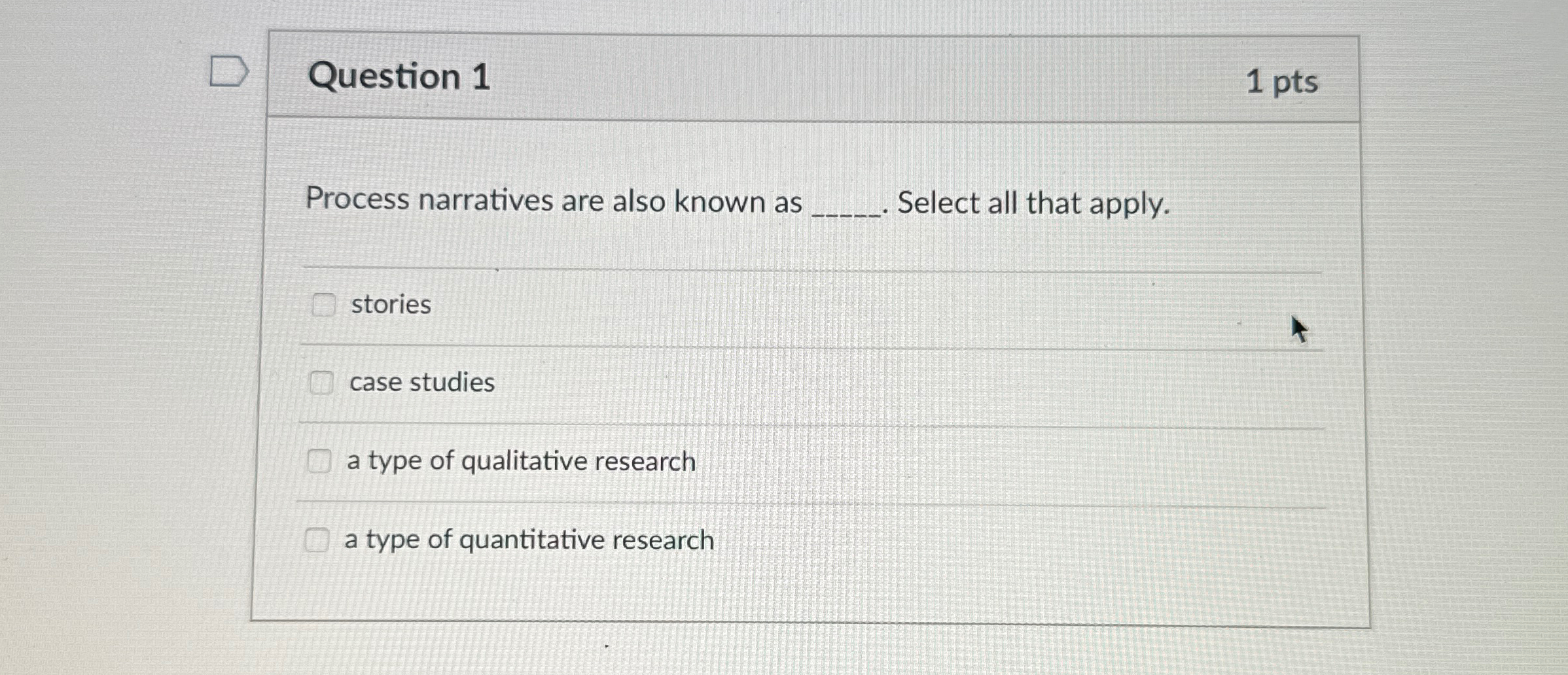Enable 'a type of qualitative research' checkbox
Screen dimensions: 1568x675
tap(320, 460)
